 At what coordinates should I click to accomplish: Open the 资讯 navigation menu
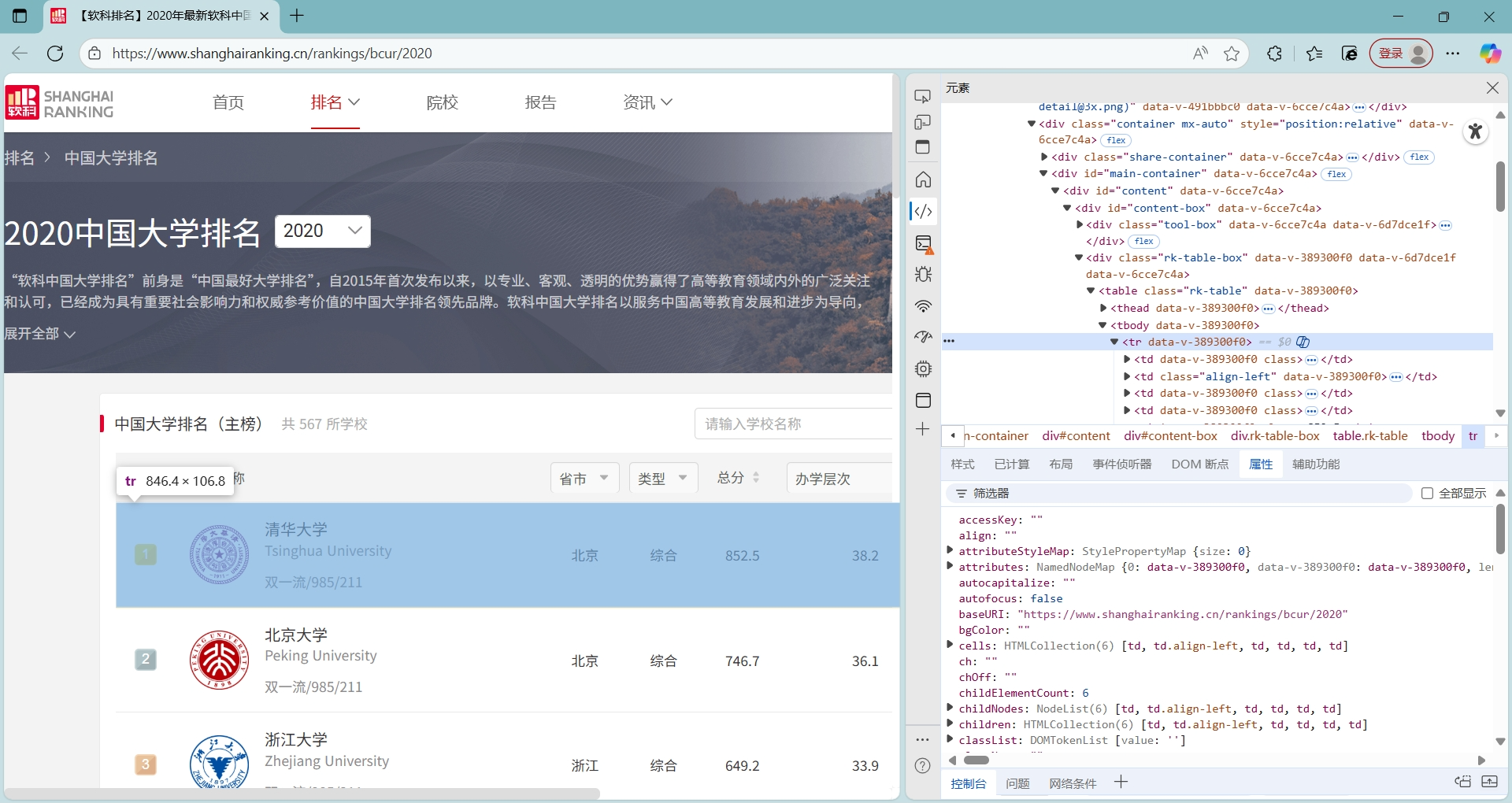647,102
